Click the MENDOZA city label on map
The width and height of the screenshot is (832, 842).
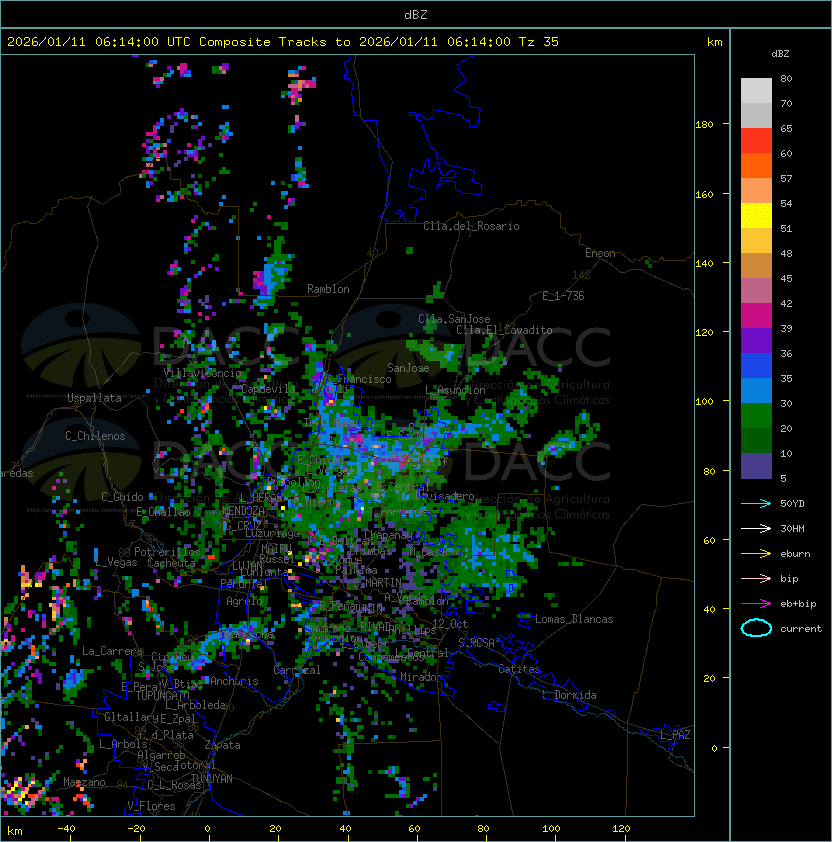point(243,510)
